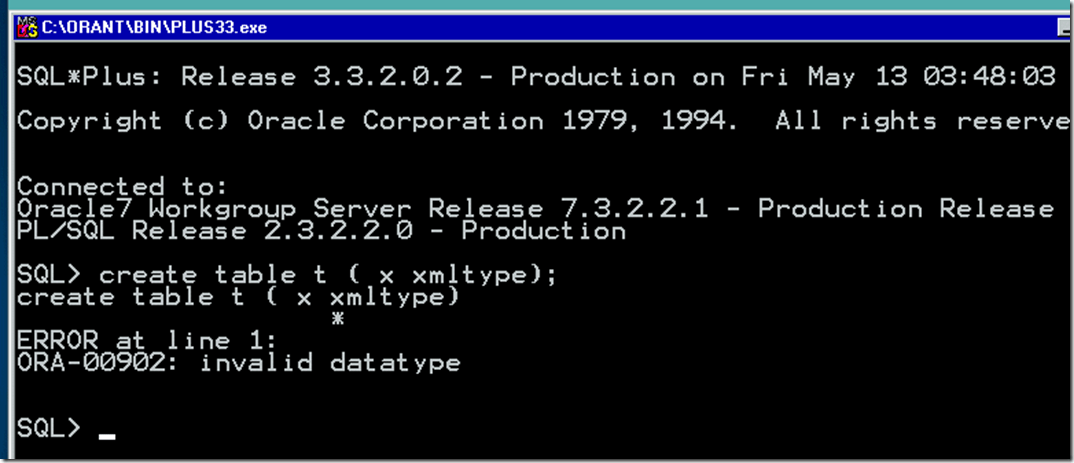Viewport: 1074px width, 463px height.
Task: Click the blinking cursor at the last SQL prompt
Action: (107, 436)
